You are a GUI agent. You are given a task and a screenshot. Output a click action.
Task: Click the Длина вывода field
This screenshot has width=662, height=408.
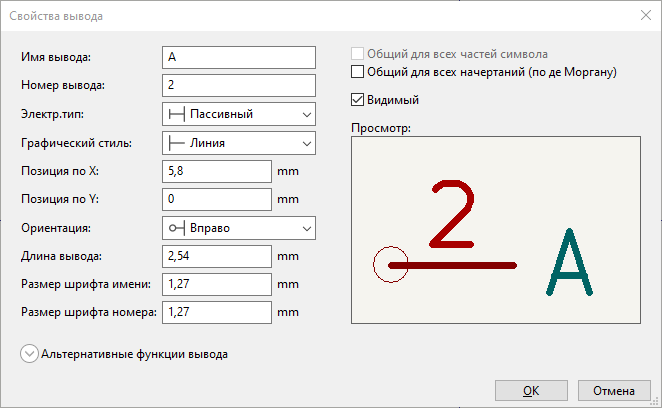[216, 257]
